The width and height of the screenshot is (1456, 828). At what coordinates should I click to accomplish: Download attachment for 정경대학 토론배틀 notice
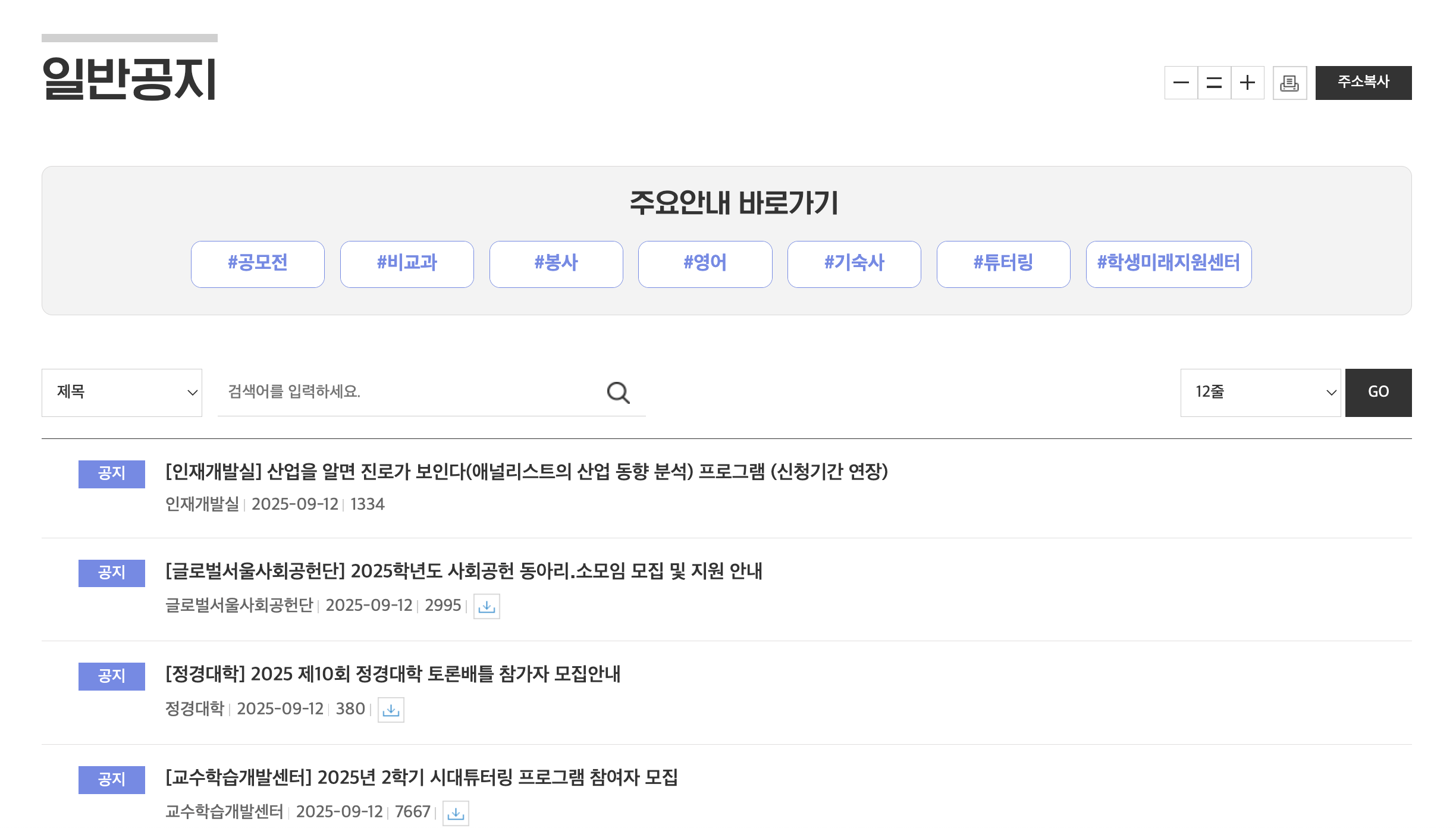tap(391, 710)
